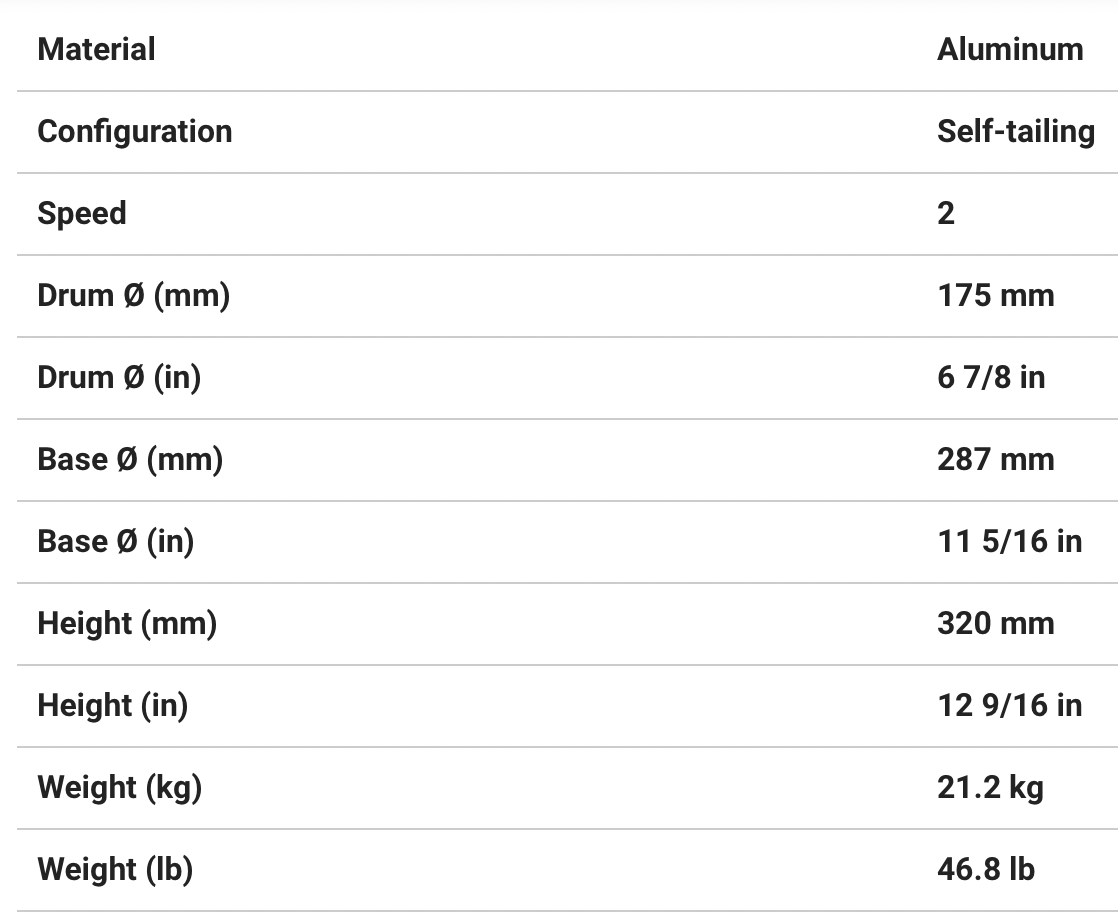
Task: Click the Configuration label
Action: 135,131
